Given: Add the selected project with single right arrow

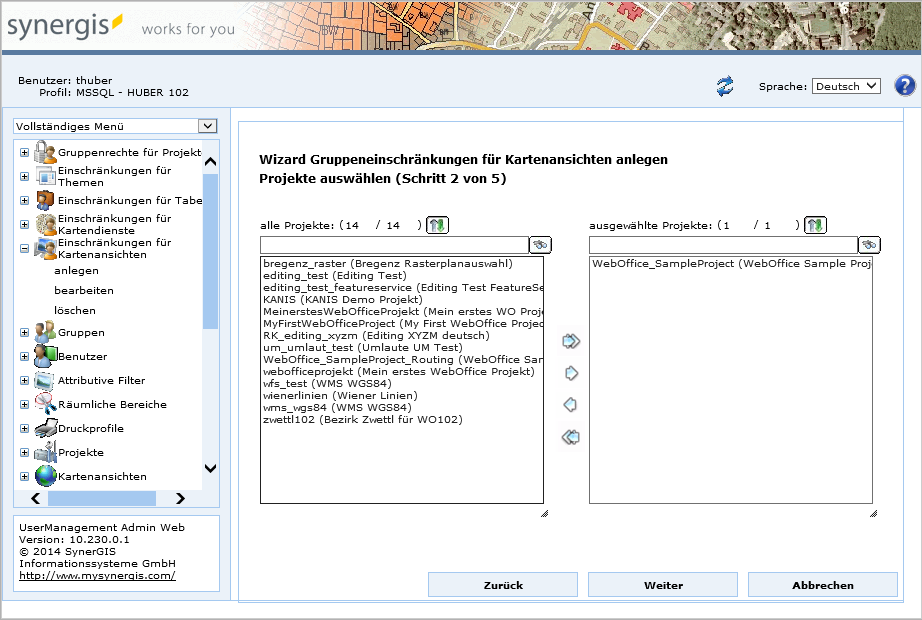Looking at the screenshot, I should tap(571, 374).
